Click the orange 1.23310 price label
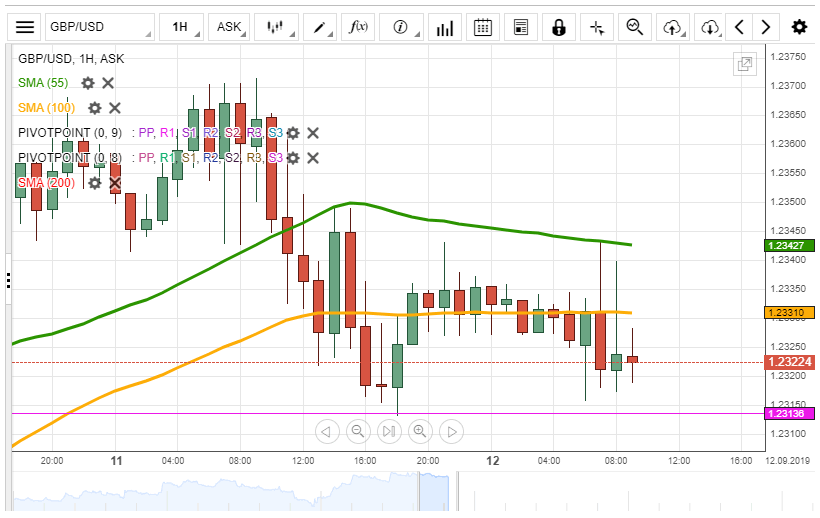The height and width of the screenshot is (518, 820). click(x=789, y=313)
